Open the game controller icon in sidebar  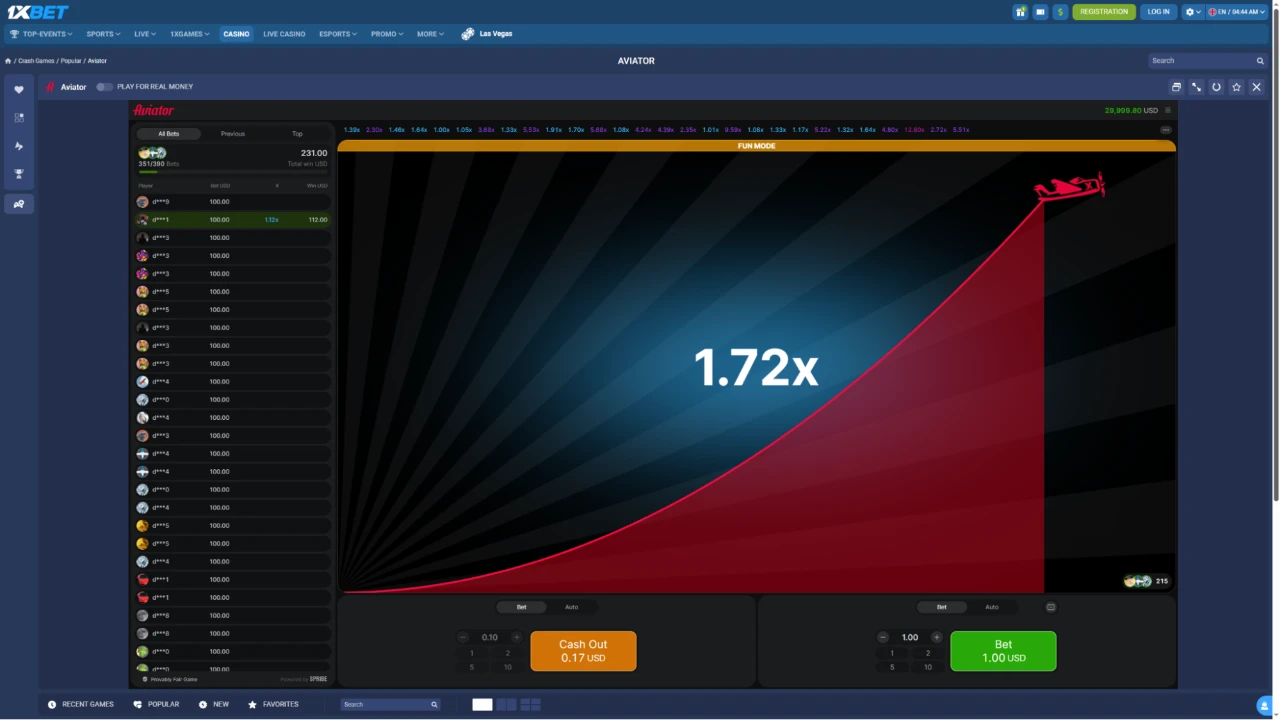[x=19, y=204]
